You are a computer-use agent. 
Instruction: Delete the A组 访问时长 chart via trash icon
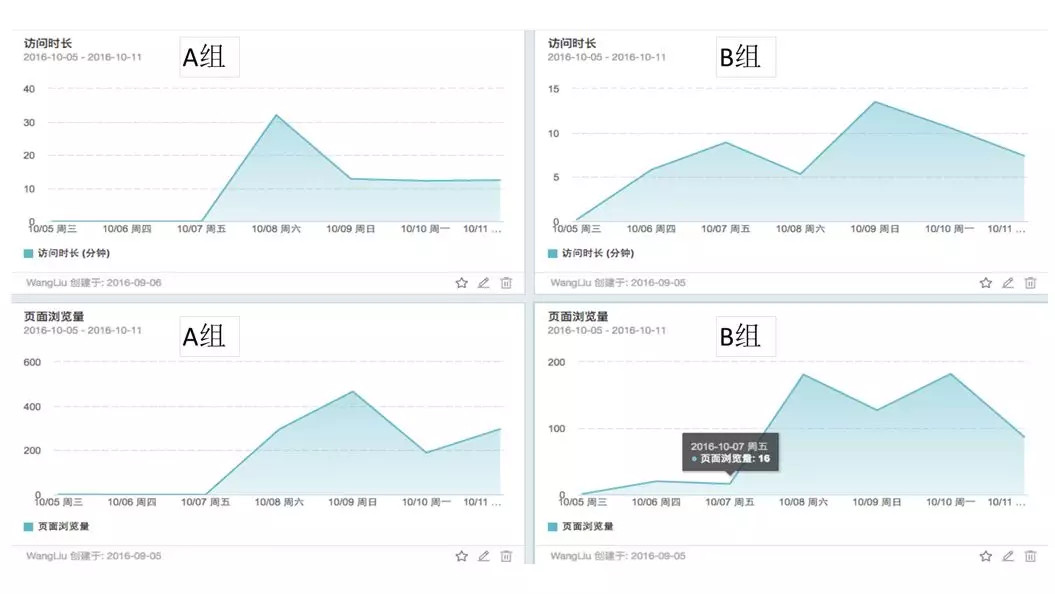pos(507,282)
